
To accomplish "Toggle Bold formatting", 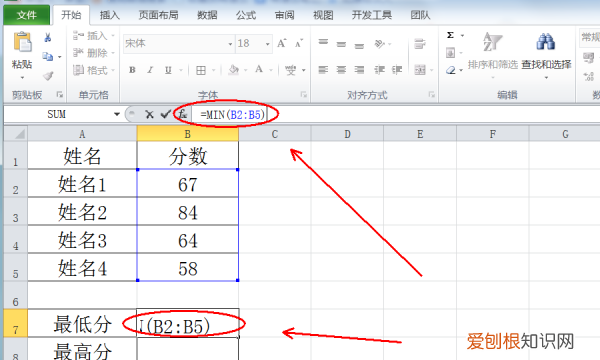I will click(x=132, y=70).
